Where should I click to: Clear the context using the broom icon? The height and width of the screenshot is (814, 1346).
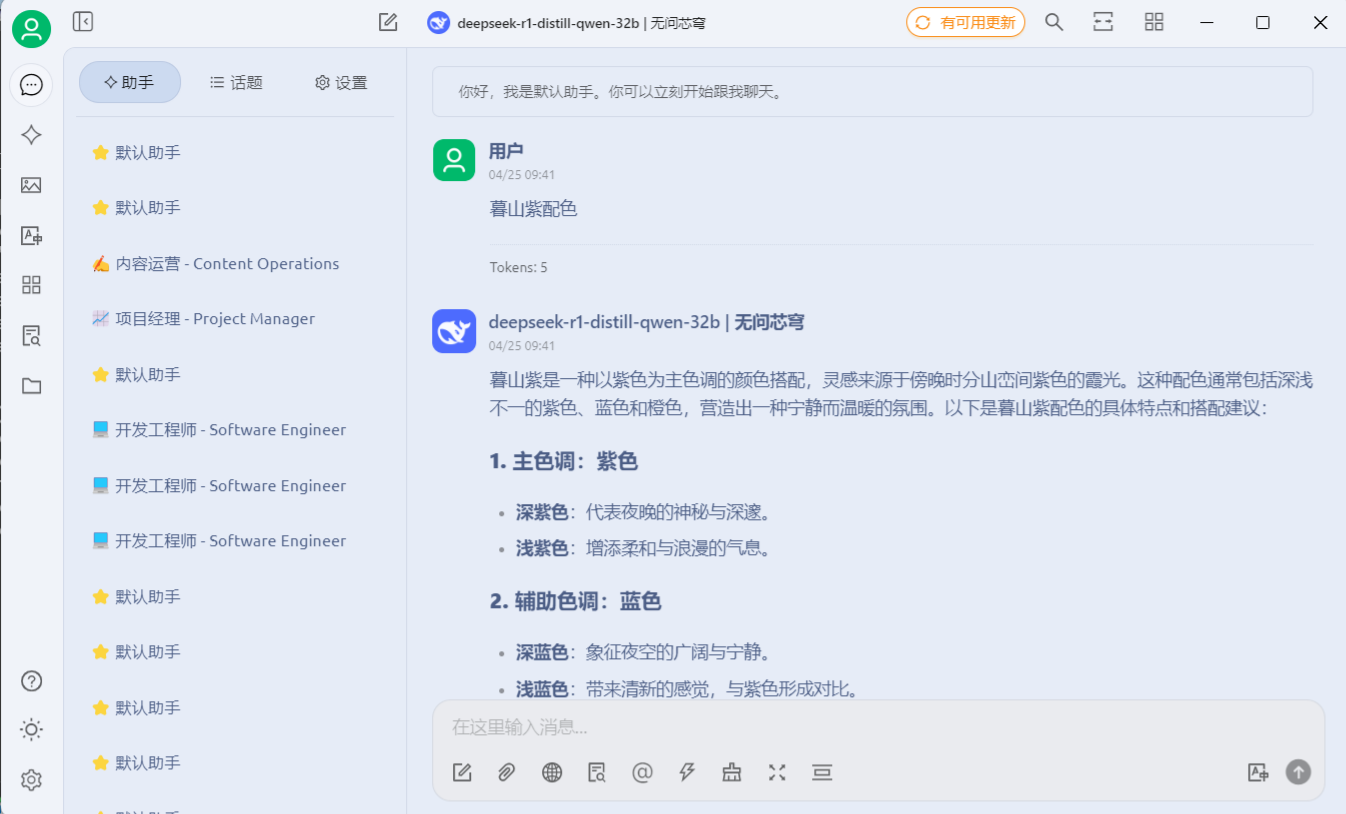pyautogui.click(x=731, y=772)
